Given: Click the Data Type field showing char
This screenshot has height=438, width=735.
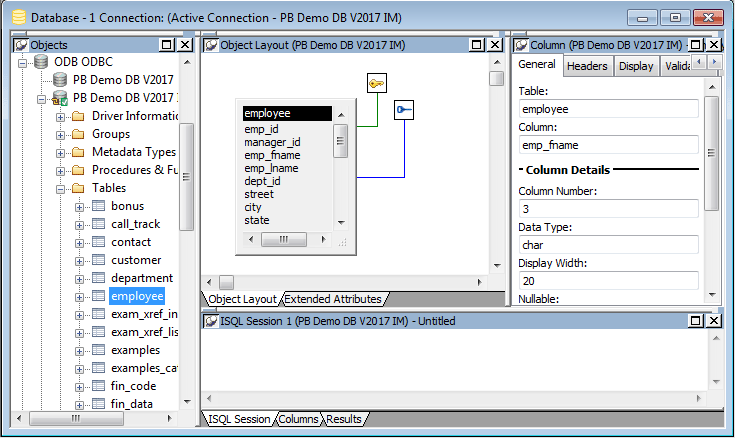Looking at the screenshot, I should [608, 244].
